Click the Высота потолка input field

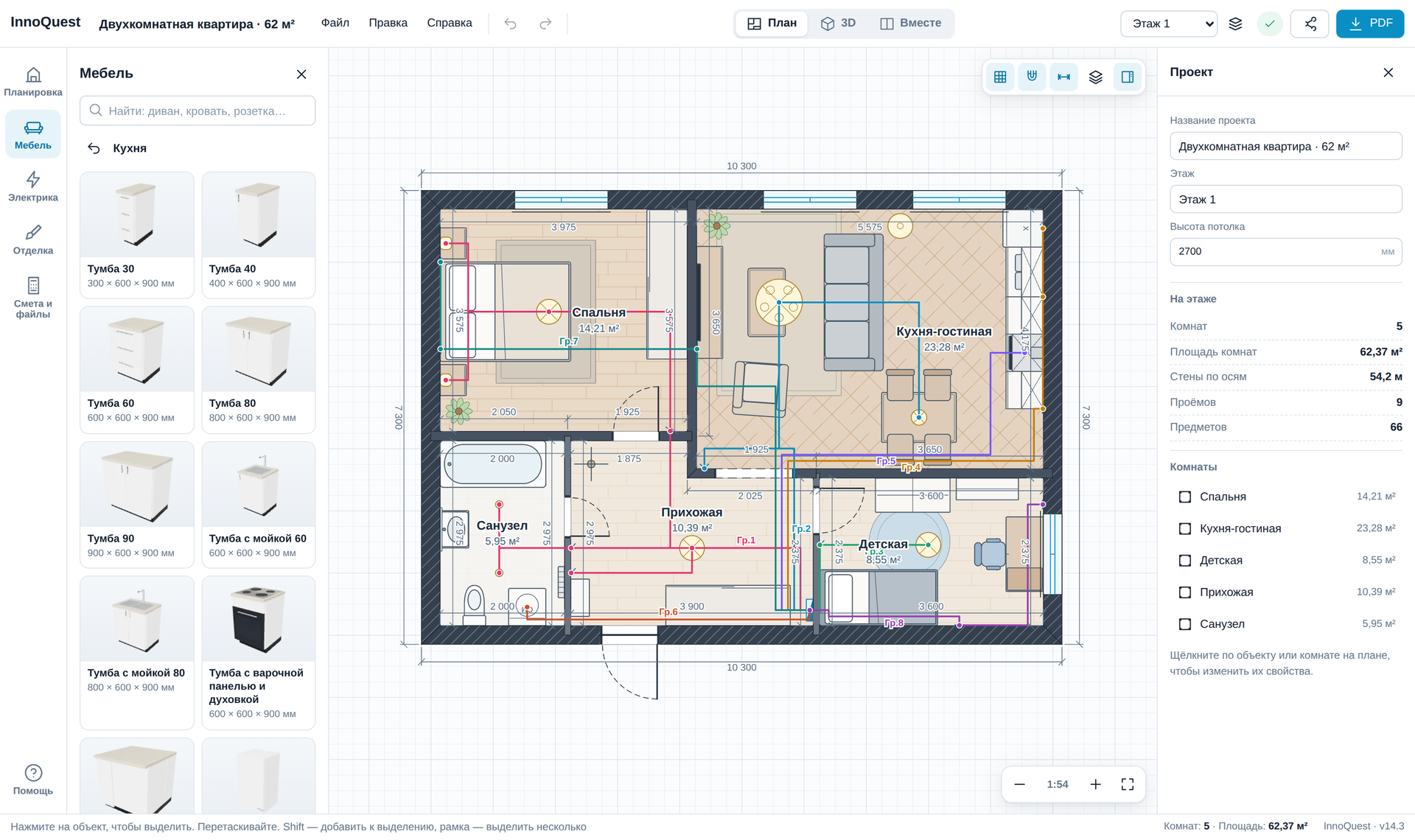1286,251
